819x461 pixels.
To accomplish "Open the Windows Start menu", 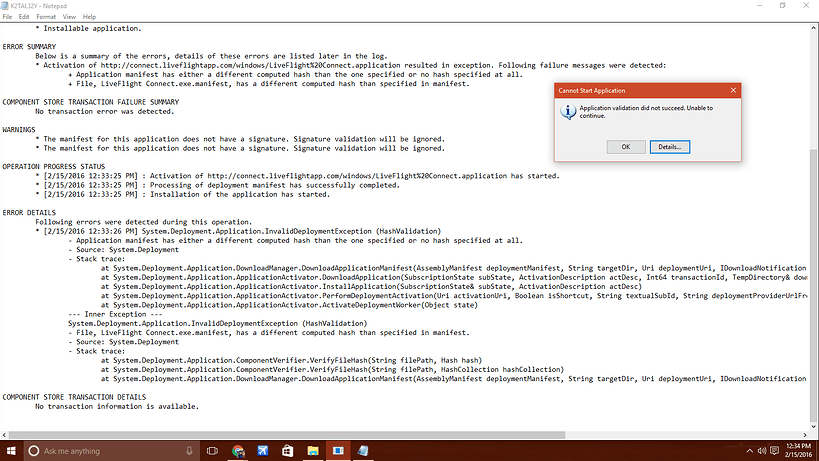I will coord(10,451).
